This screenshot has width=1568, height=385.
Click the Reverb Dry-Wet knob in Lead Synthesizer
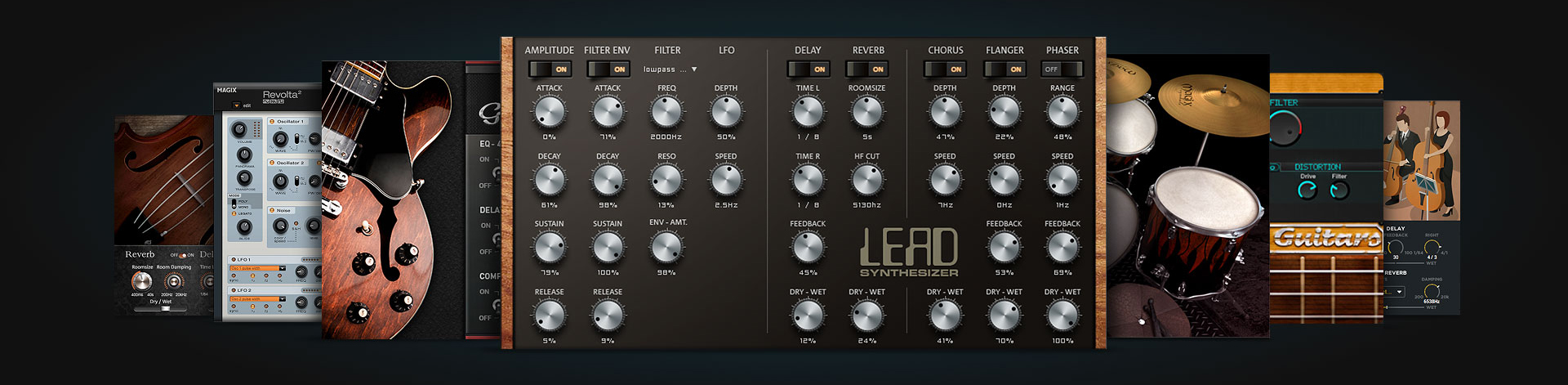point(867,316)
